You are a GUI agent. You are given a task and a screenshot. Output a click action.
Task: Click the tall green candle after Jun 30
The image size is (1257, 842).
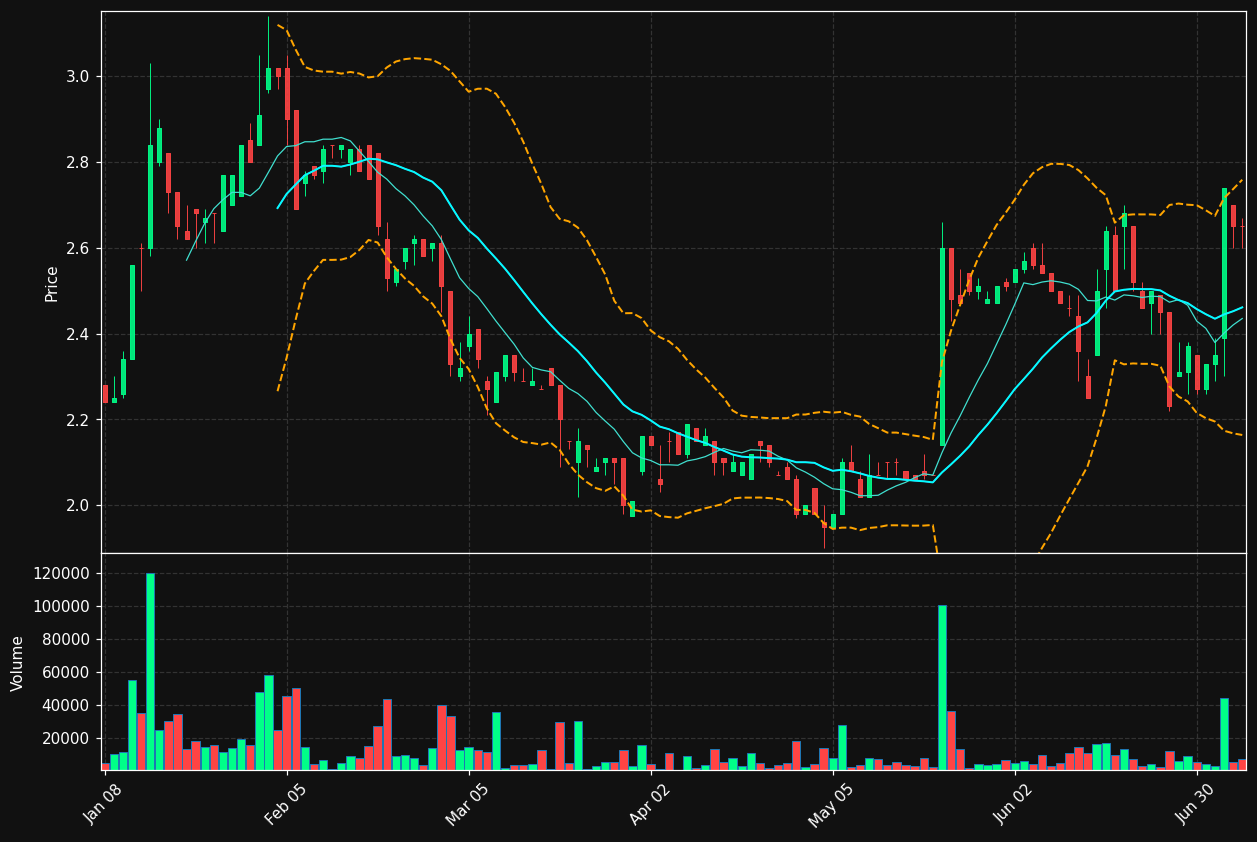click(x=1224, y=263)
